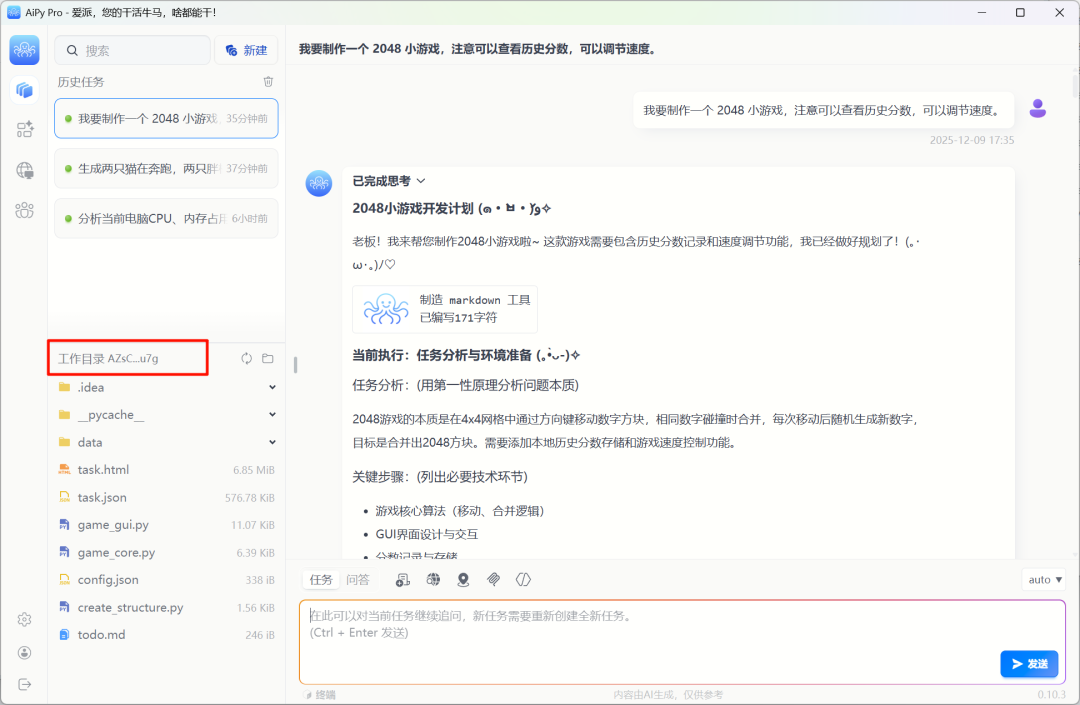Refresh the working directory file list

tap(247, 358)
